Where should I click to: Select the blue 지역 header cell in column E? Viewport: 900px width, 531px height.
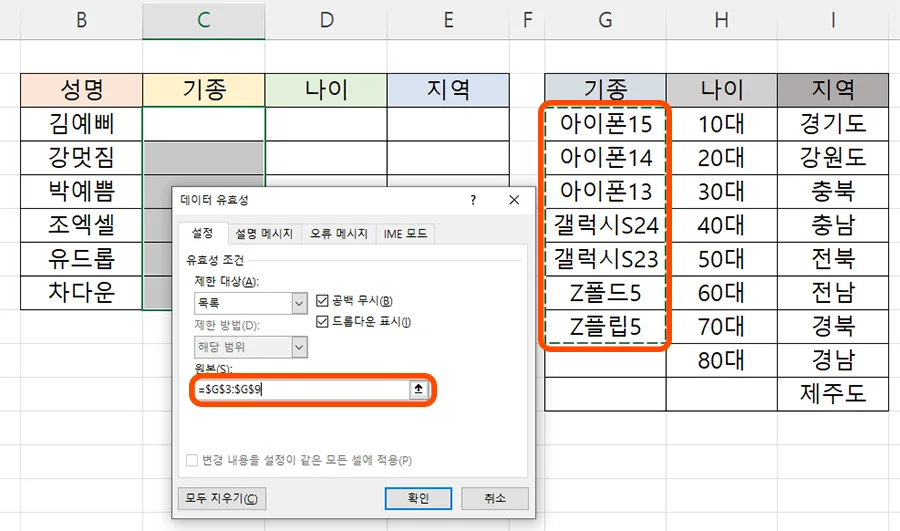tap(448, 90)
